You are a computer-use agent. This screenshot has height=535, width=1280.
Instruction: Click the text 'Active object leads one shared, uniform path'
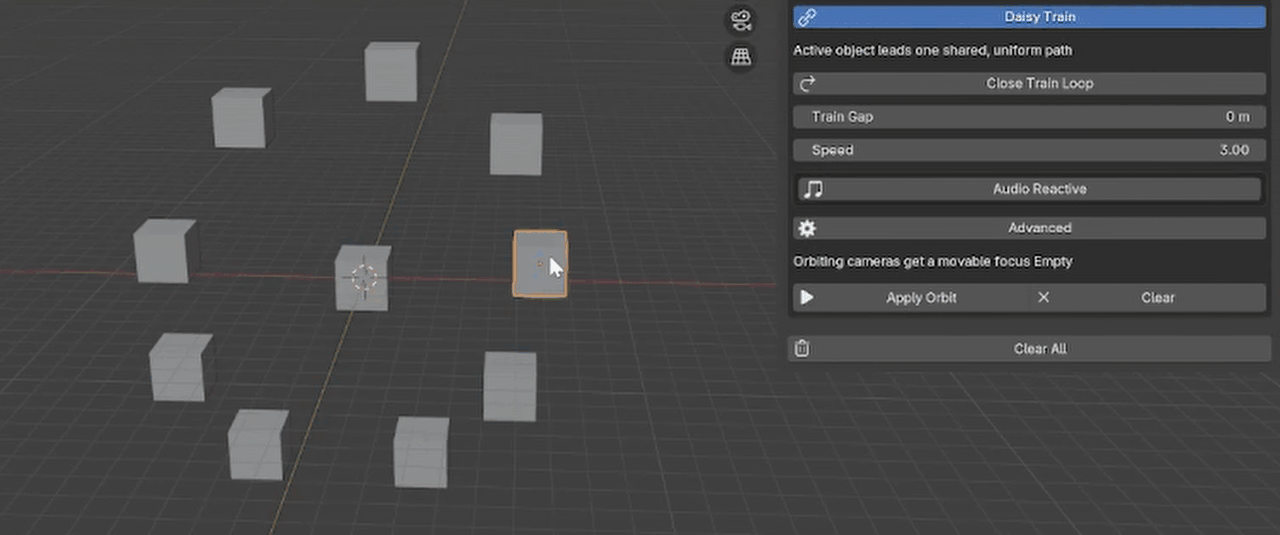pos(933,50)
